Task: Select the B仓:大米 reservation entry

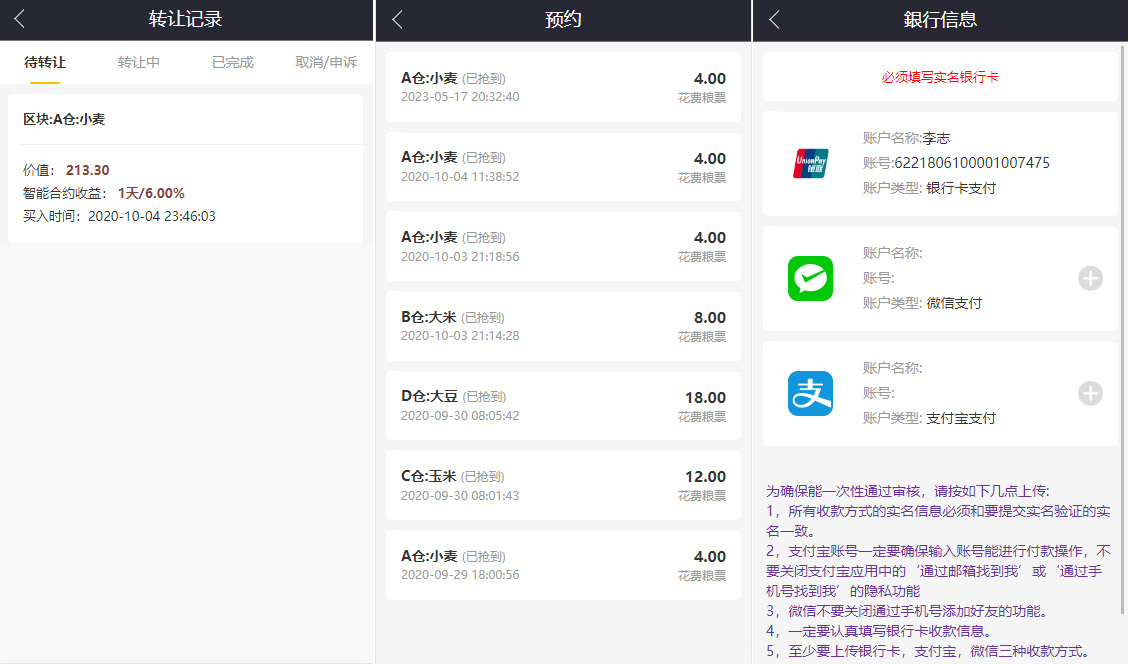Action: tap(563, 326)
